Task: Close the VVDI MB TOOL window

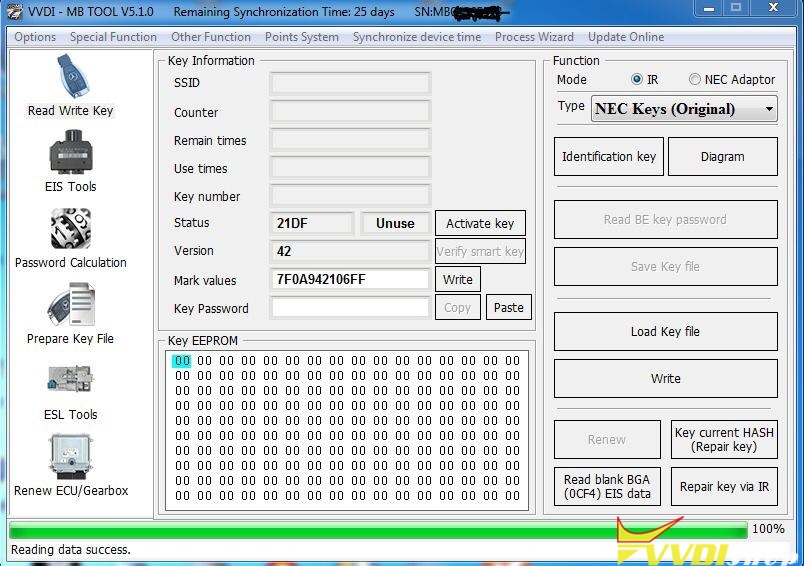Action: click(x=774, y=8)
